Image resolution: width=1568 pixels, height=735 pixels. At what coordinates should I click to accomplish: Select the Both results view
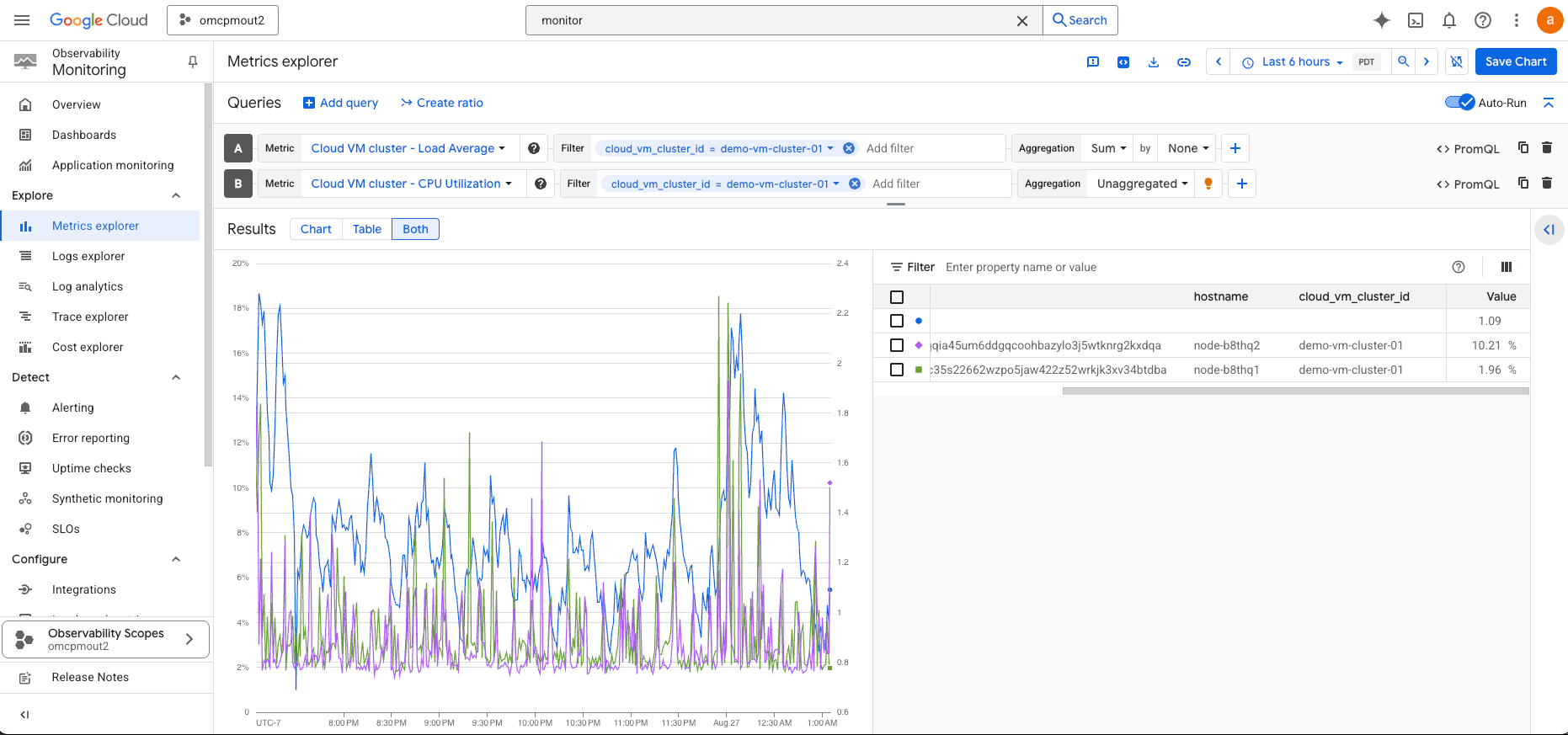(x=415, y=229)
